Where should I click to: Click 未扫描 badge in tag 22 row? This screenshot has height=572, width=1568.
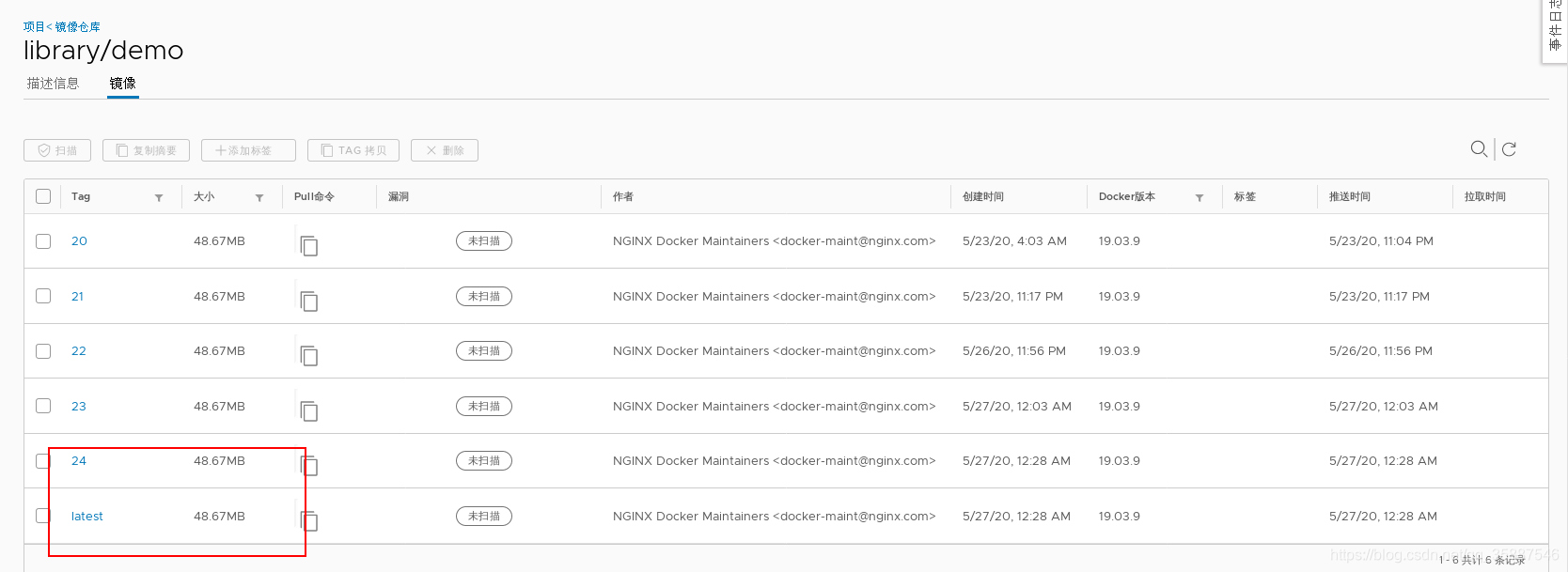(484, 351)
